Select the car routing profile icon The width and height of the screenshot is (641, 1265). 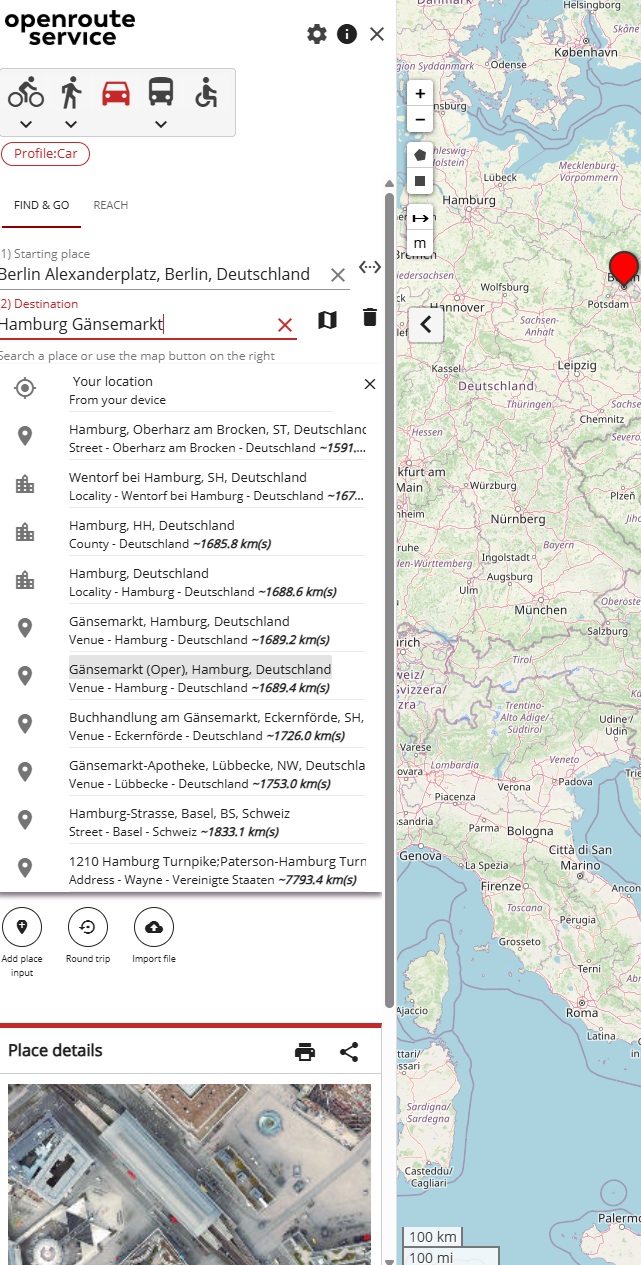click(x=116, y=93)
